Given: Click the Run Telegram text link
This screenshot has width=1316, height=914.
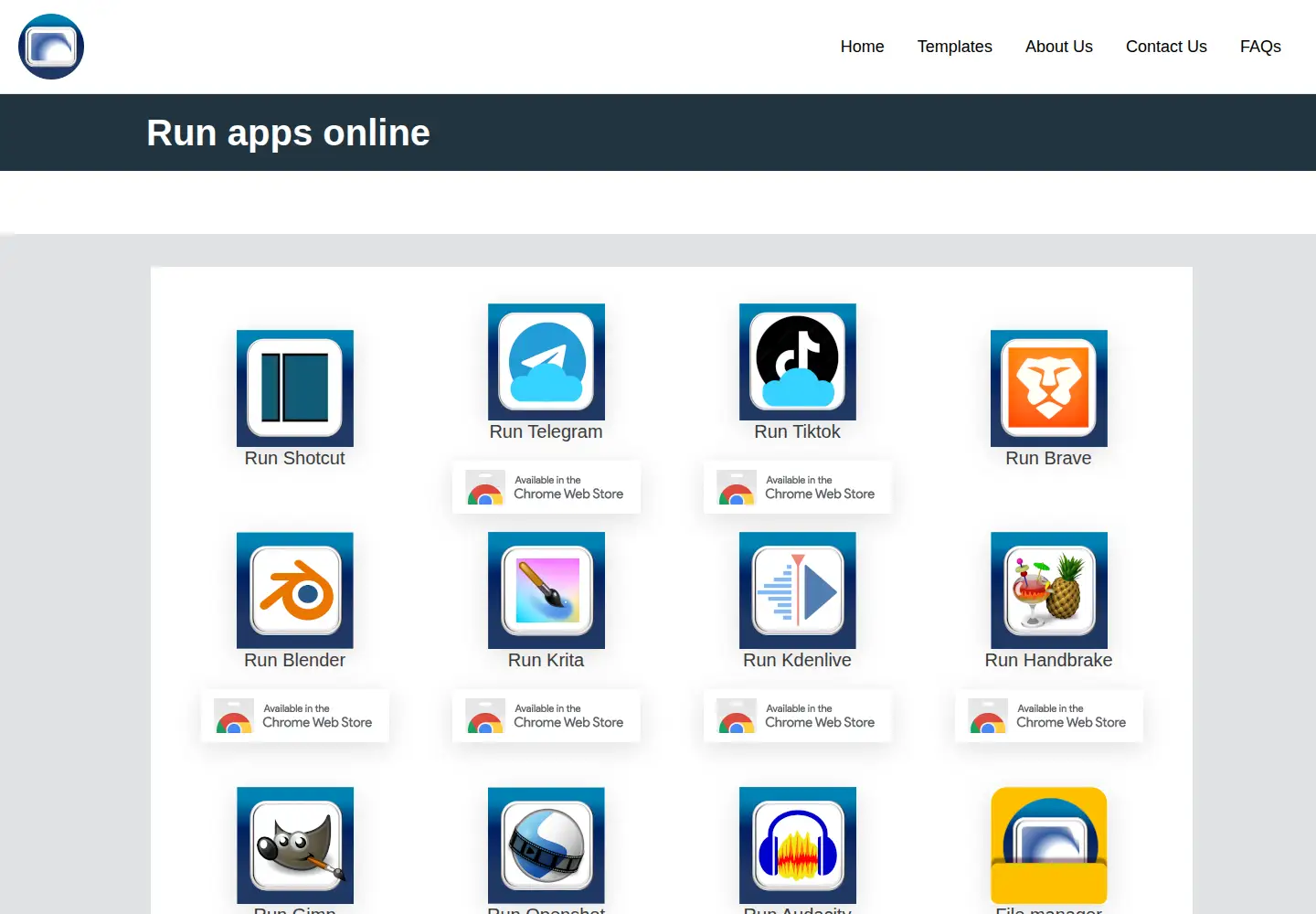Looking at the screenshot, I should pyautogui.click(x=547, y=431).
